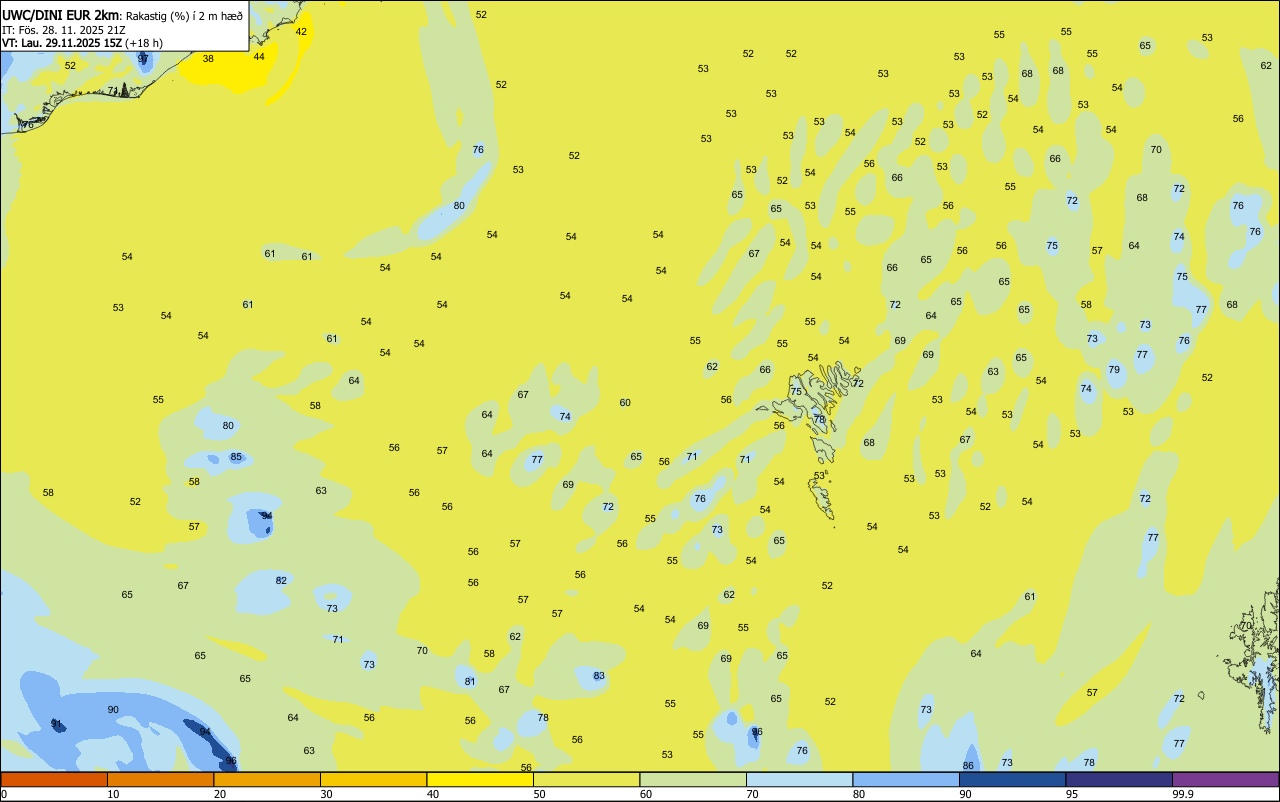This screenshot has height=802, width=1280.
Task: Click the title text UWC/DINI EUR 2km
Action: click(x=61, y=15)
